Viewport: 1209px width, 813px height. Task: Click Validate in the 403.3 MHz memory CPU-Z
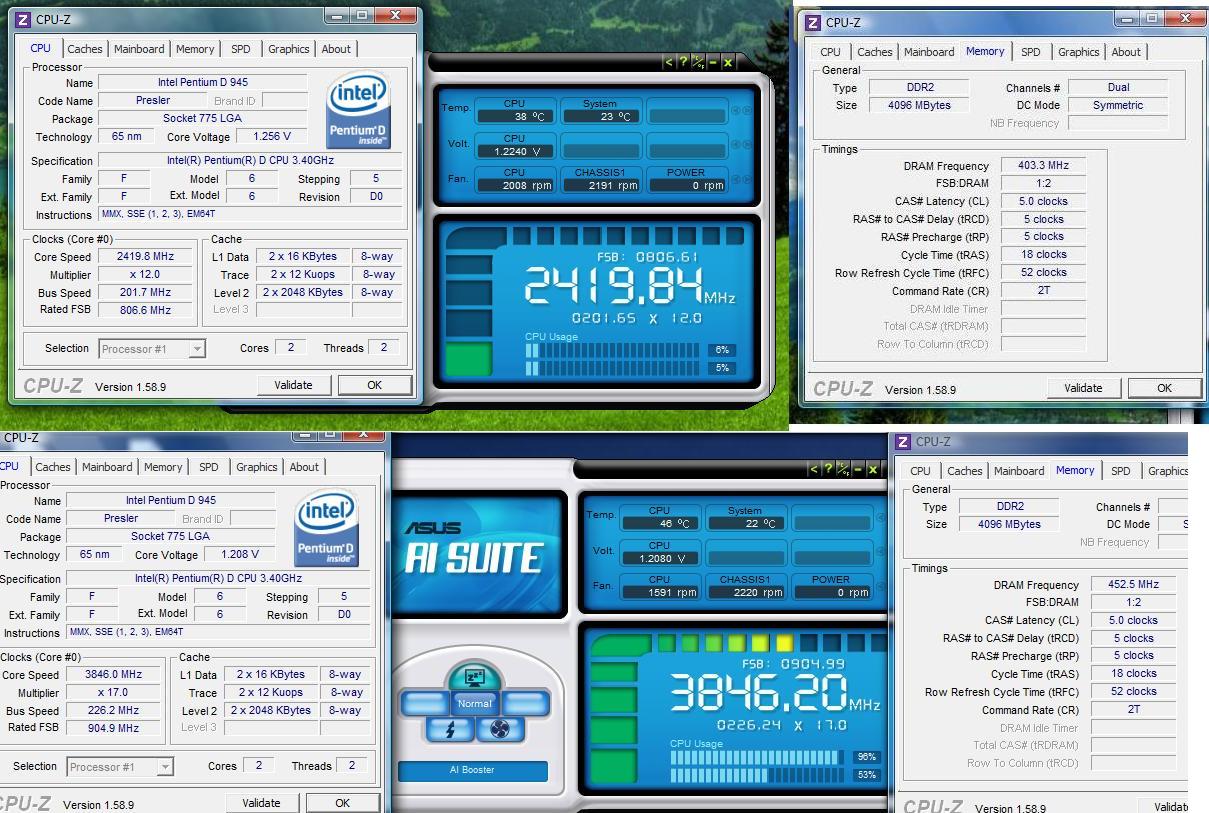(x=1083, y=388)
